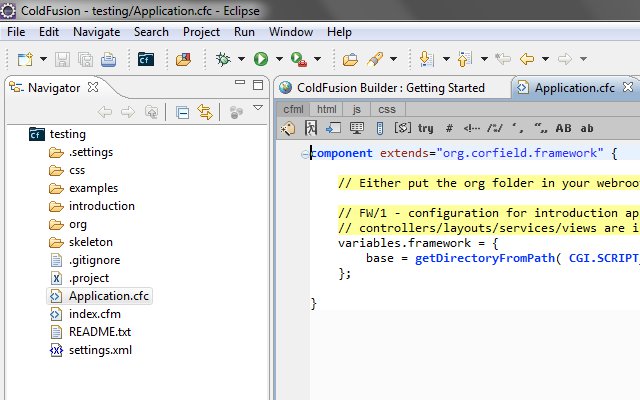Image resolution: width=640 pixels, height=400 pixels.
Task: Open the Previous Annotation dropdown arrow
Action: (484, 59)
